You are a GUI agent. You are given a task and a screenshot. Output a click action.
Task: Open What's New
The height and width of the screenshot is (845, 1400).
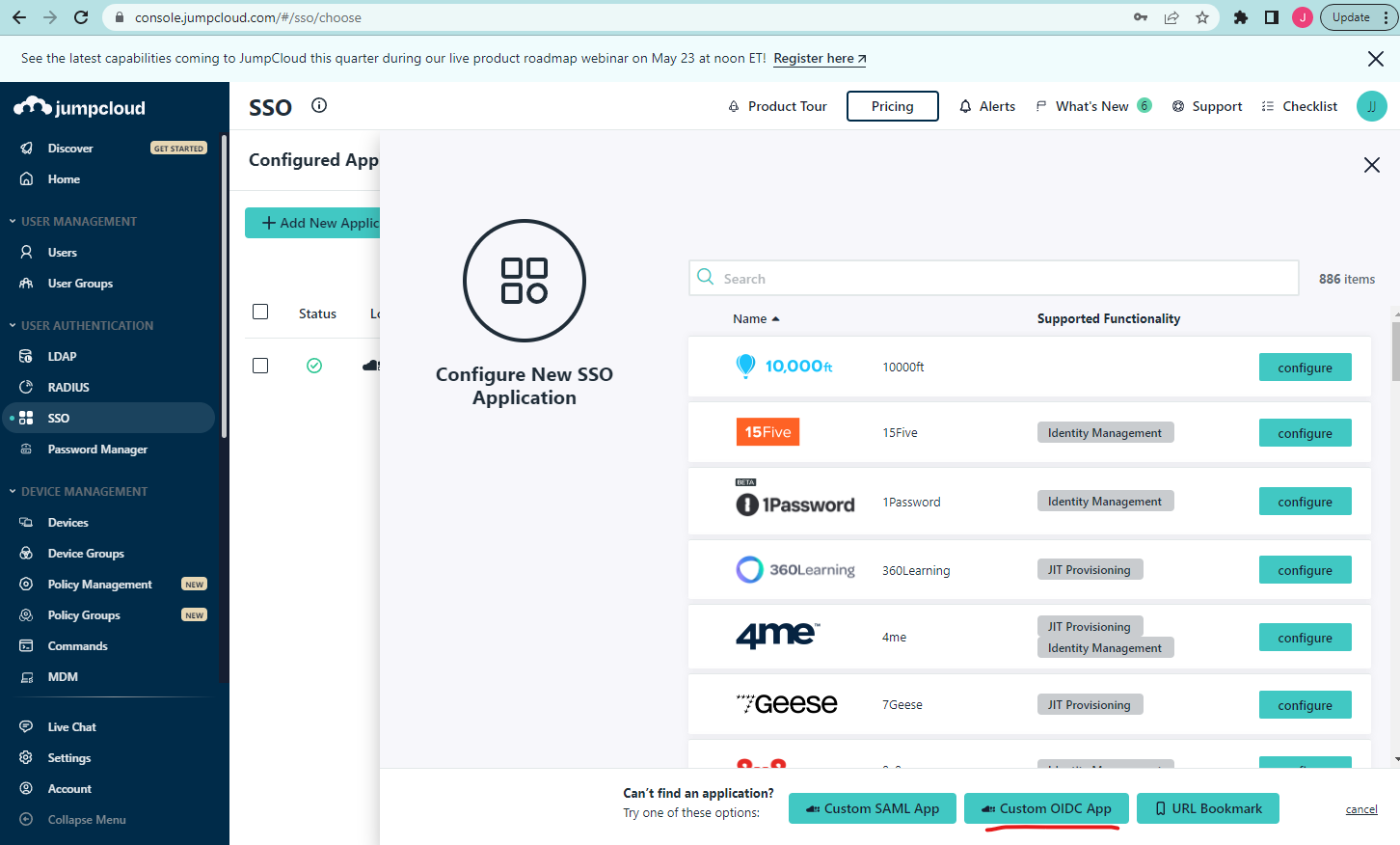pos(1092,106)
